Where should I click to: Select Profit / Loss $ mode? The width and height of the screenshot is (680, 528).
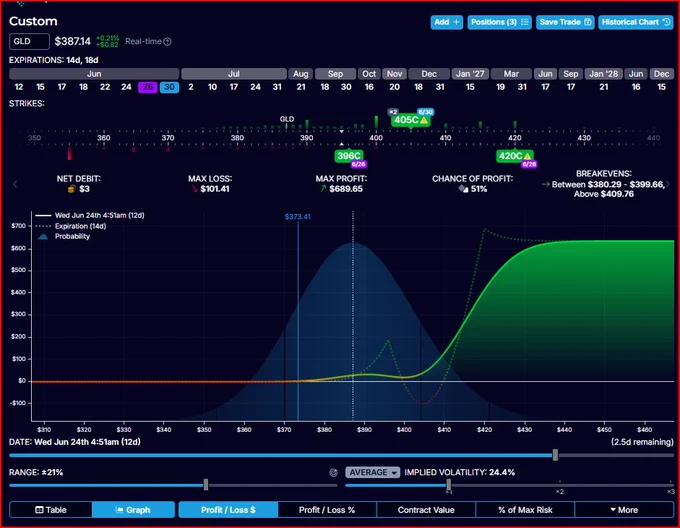[x=228, y=510]
